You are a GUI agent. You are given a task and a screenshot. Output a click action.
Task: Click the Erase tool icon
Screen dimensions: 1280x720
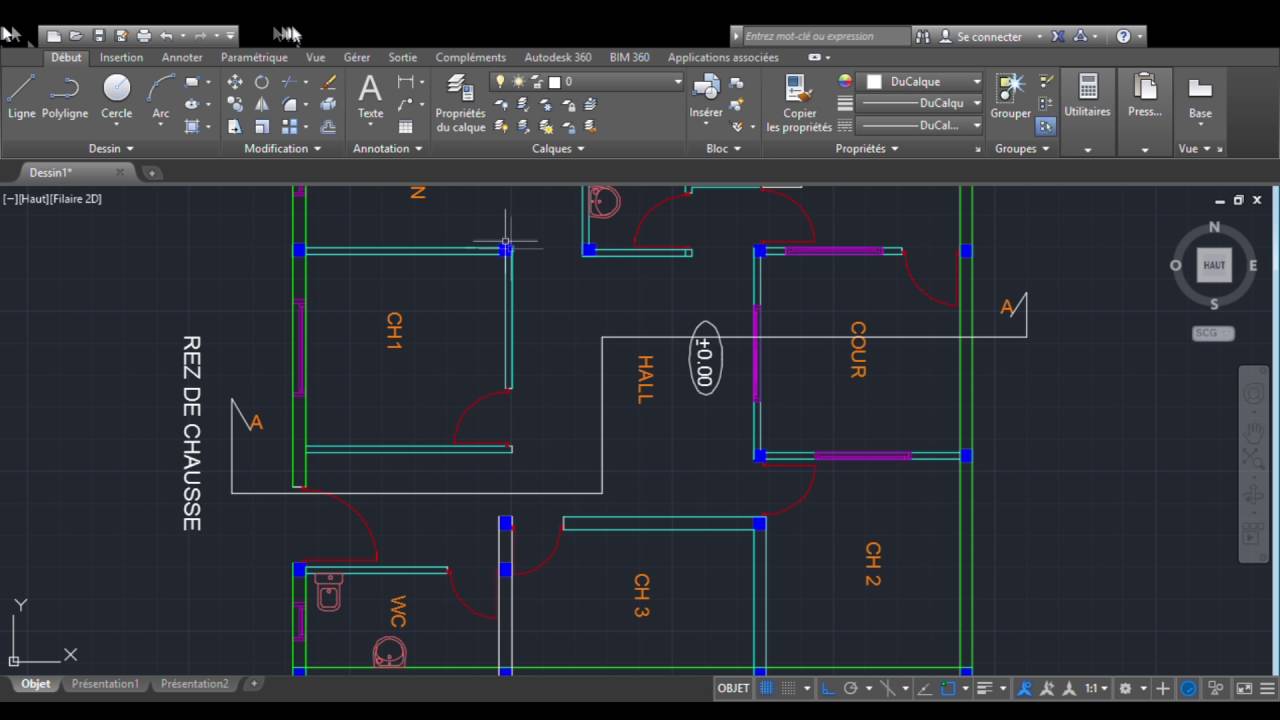click(328, 82)
